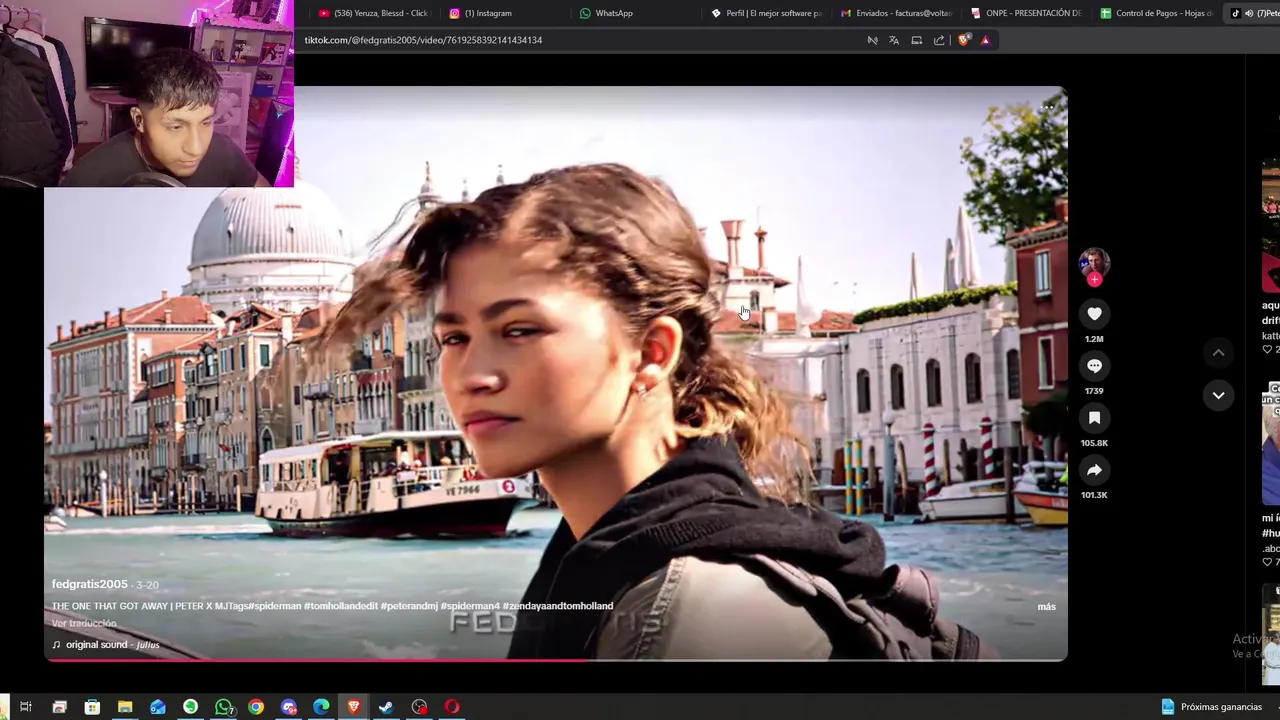Viewport: 1280px width, 720px height.
Task: Open Microsoft Store from the taskbar
Action: pyautogui.click(x=92, y=707)
